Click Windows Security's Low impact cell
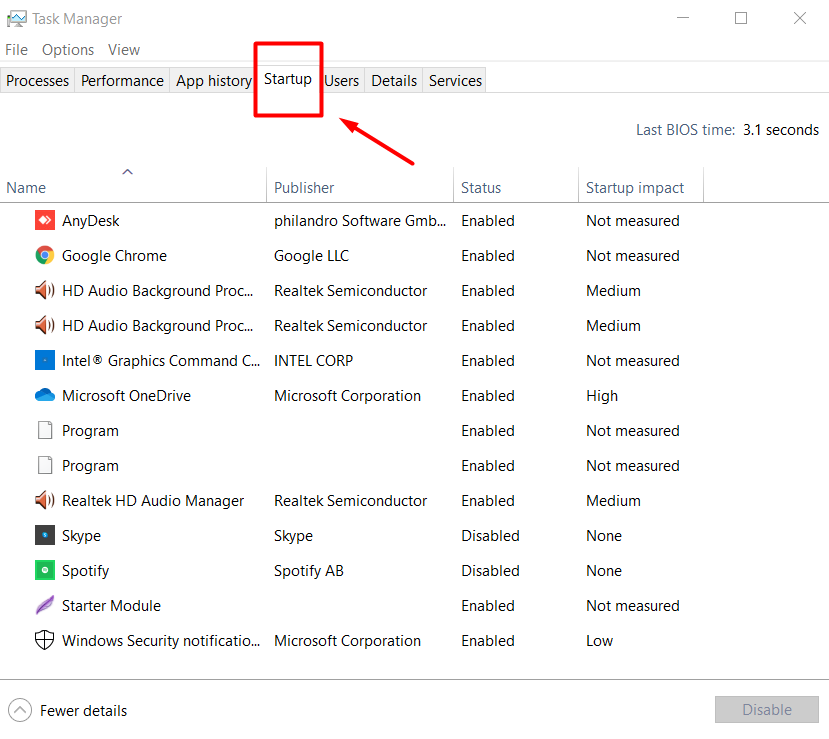829x739 pixels. point(599,640)
